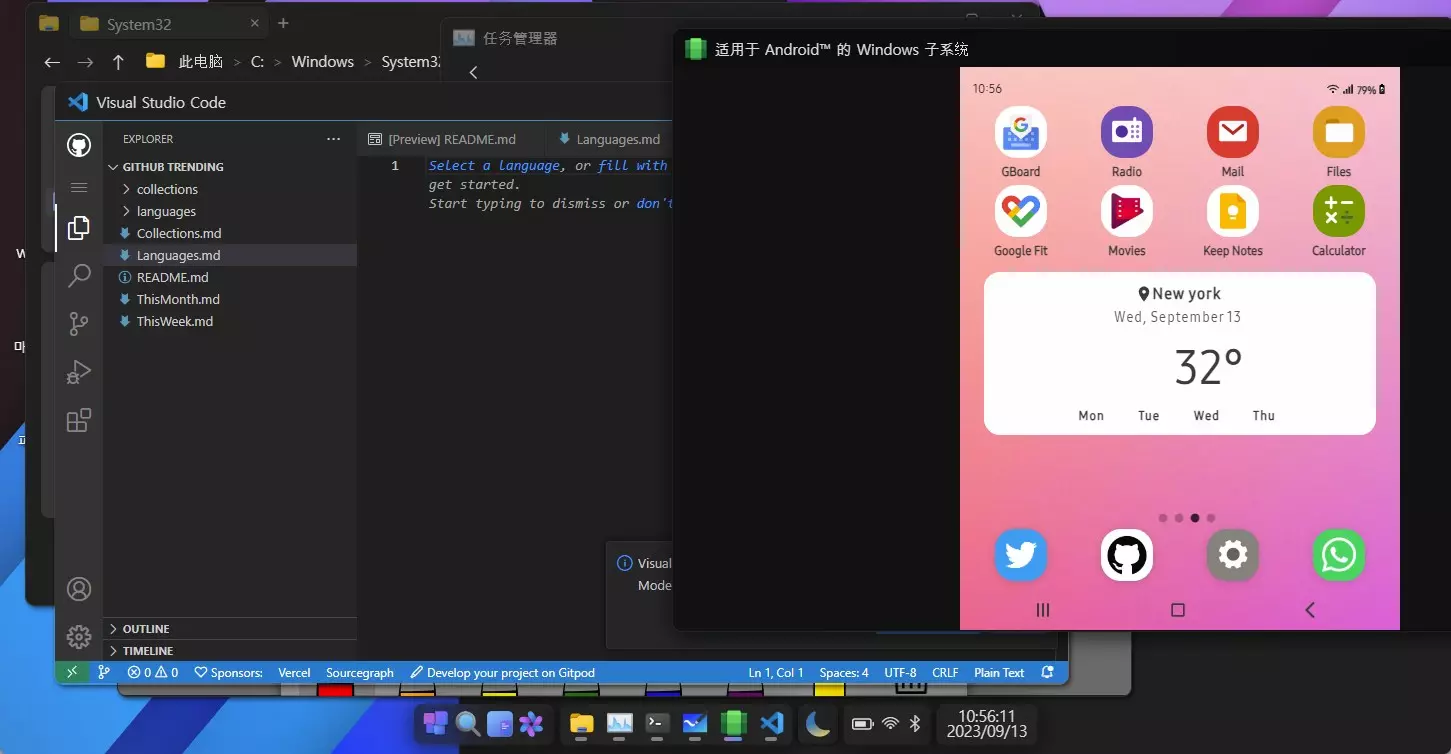
Task: Open the Source Control view
Action: [79, 324]
